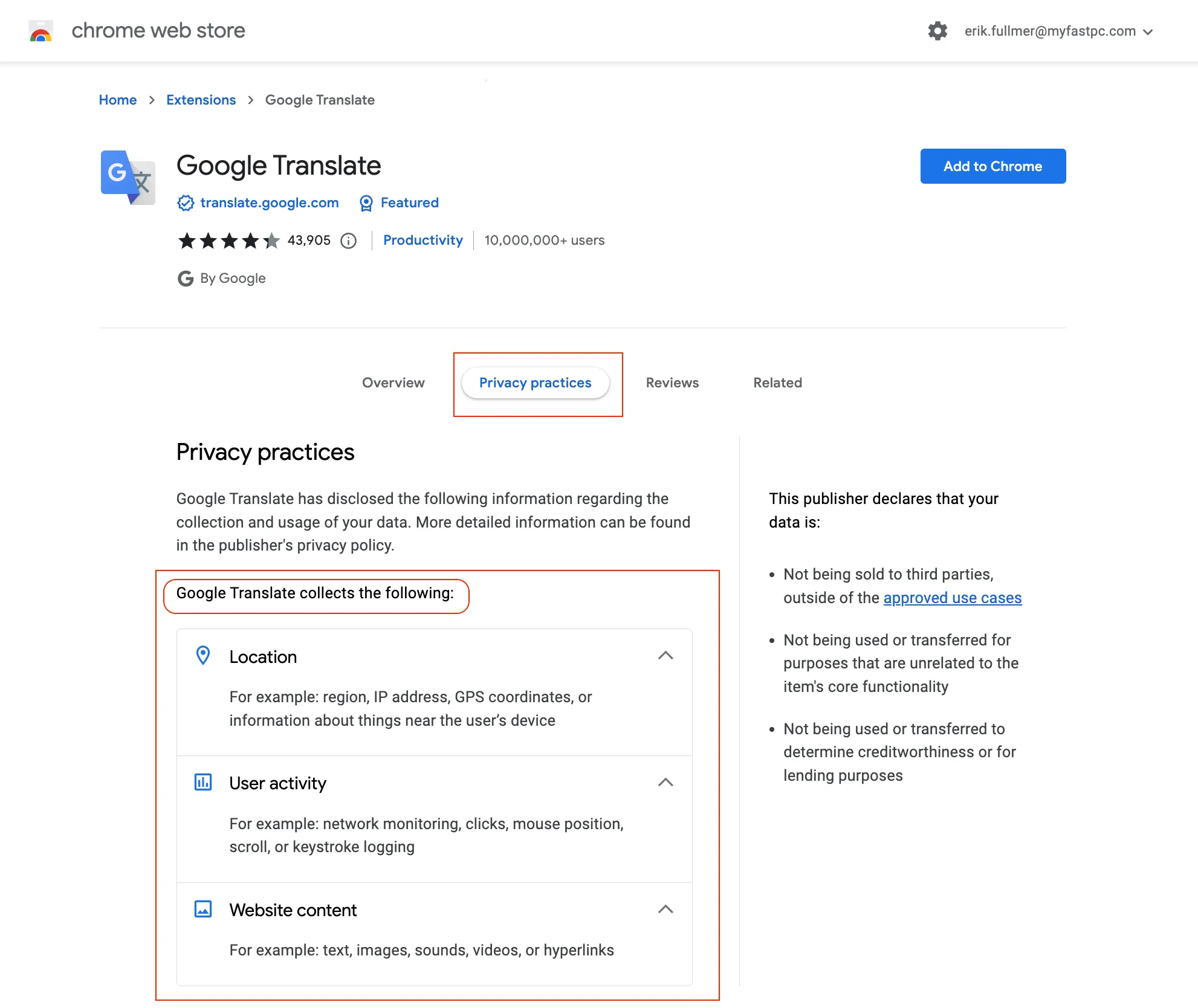Click the ratings info circle icon
1198x1008 pixels.
(x=348, y=241)
